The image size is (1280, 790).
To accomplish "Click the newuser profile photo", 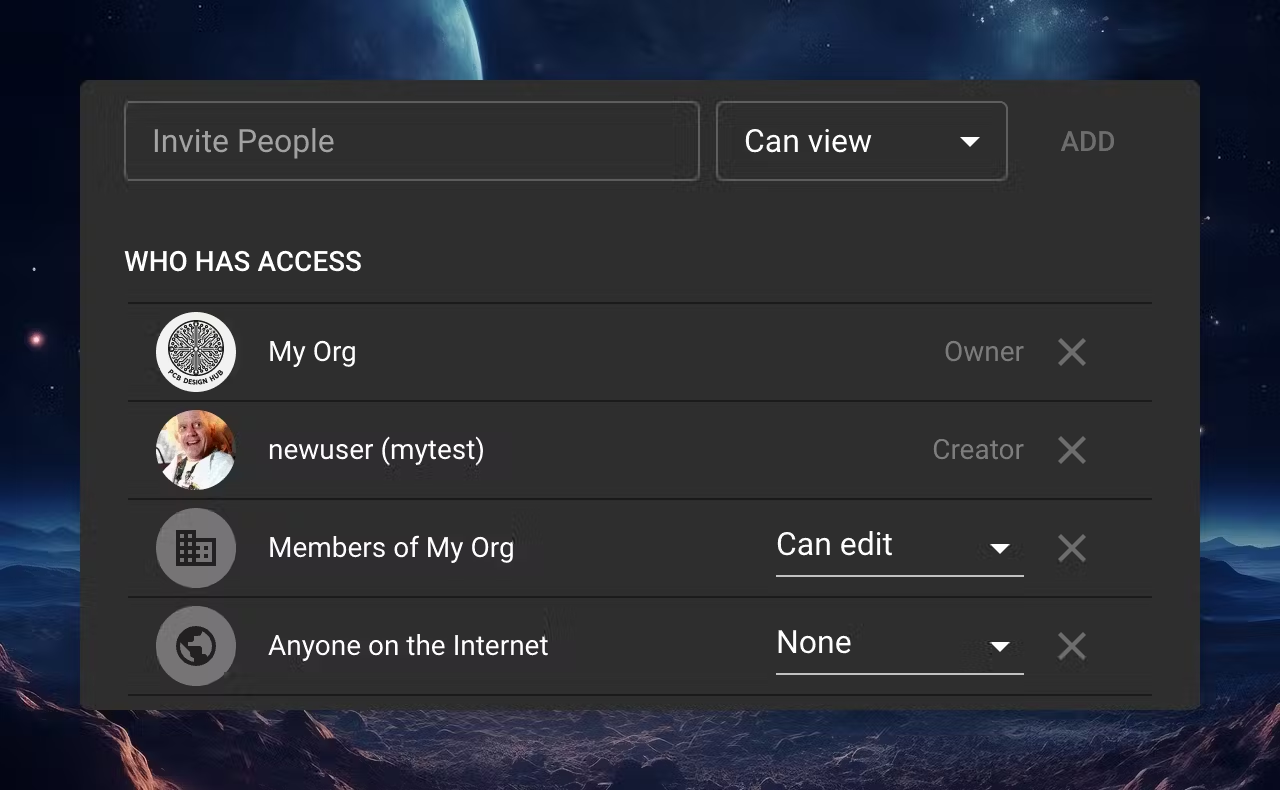I will pyautogui.click(x=196, y=450).
